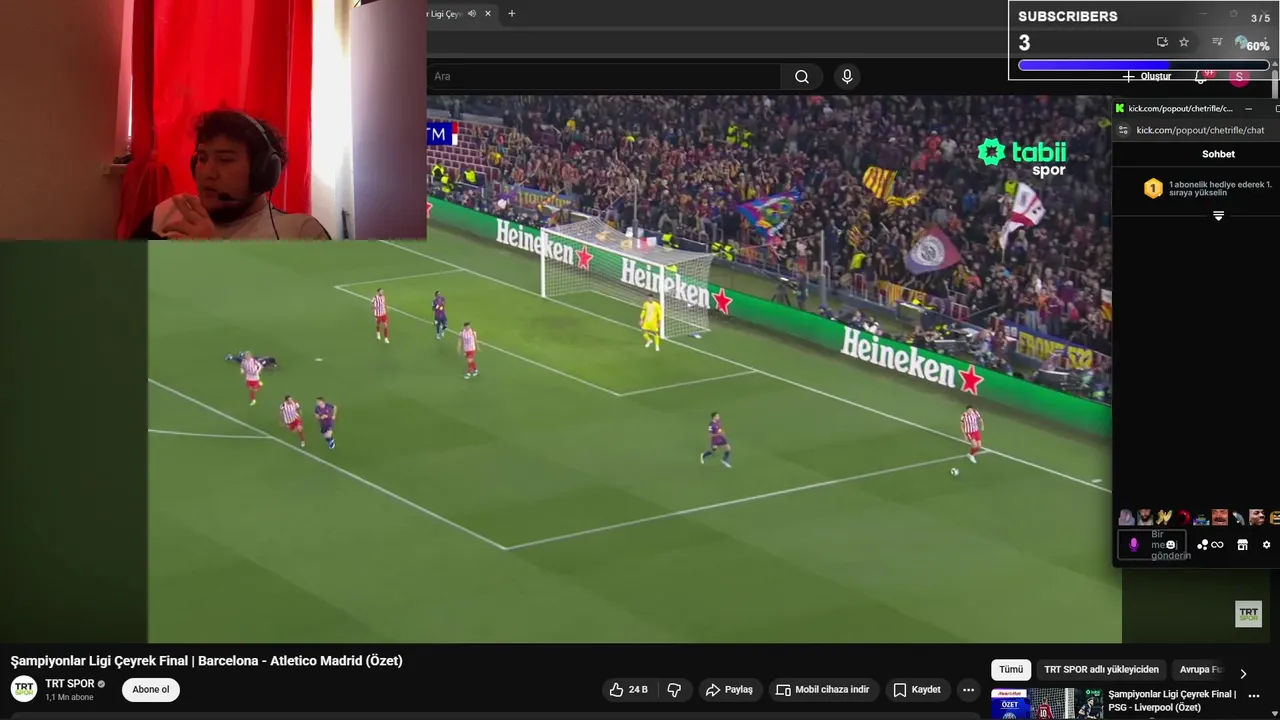Focus the YouTube Ara search field
Viewport: 1280px width, 720px height.
pos(604,77)
